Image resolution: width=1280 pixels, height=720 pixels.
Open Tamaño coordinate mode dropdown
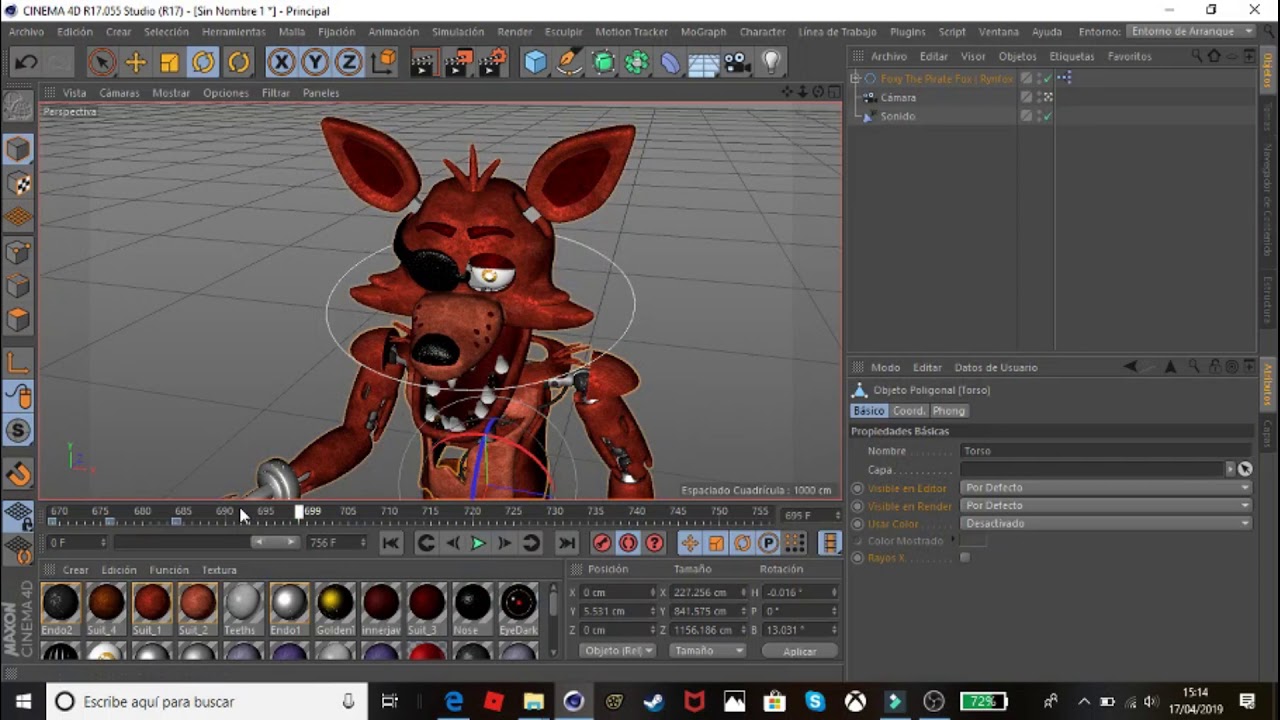click(x=709, y=651)
